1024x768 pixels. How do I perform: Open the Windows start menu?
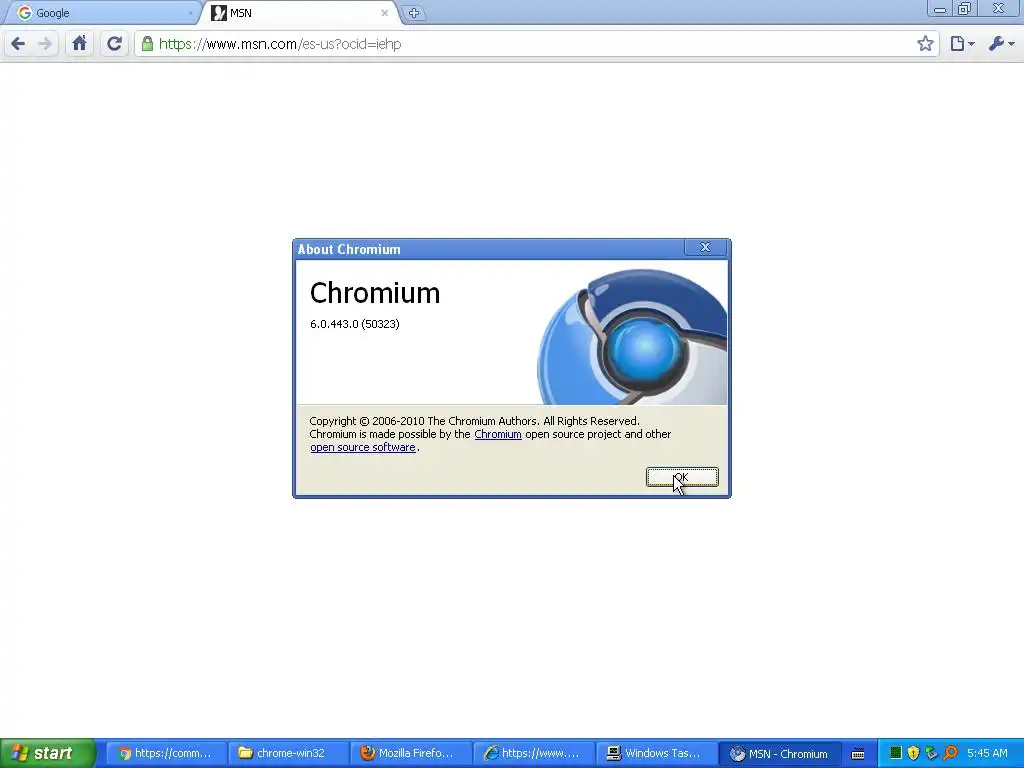pyautogui.click(x=48, y=753)
